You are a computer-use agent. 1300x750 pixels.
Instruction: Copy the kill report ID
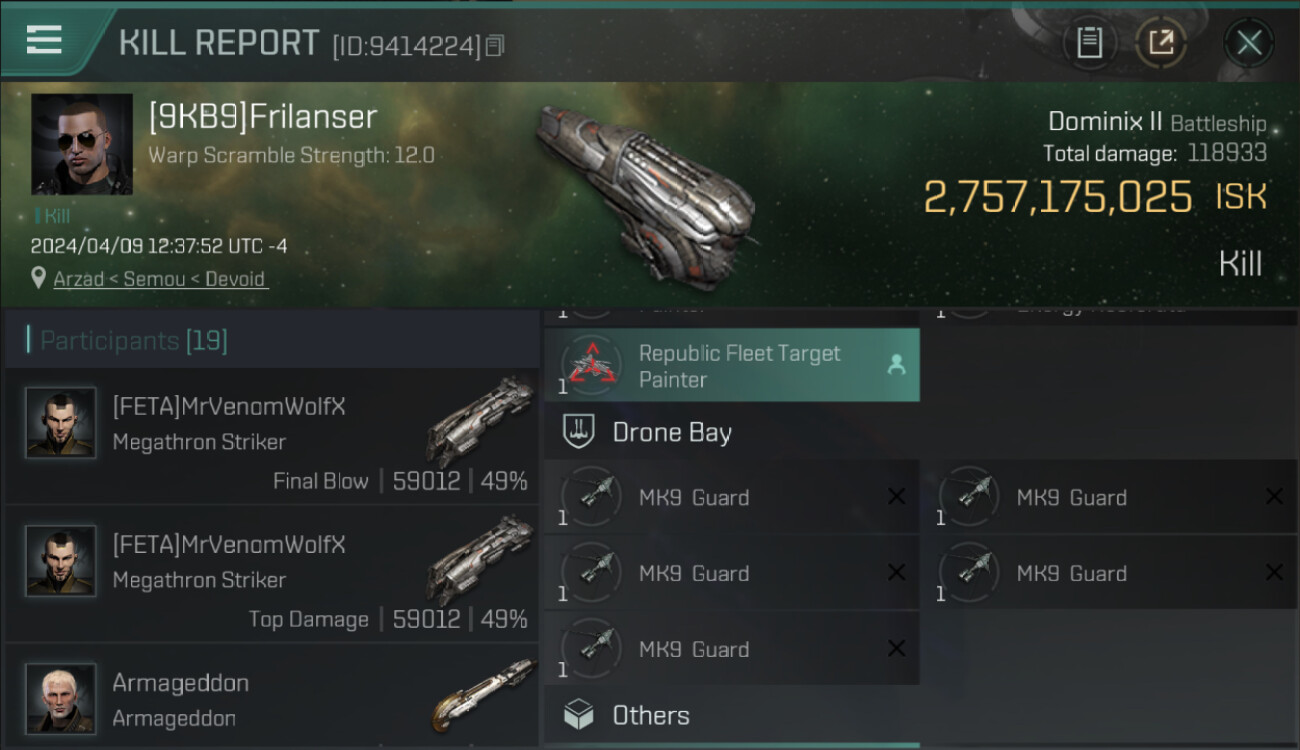[496, 46]
